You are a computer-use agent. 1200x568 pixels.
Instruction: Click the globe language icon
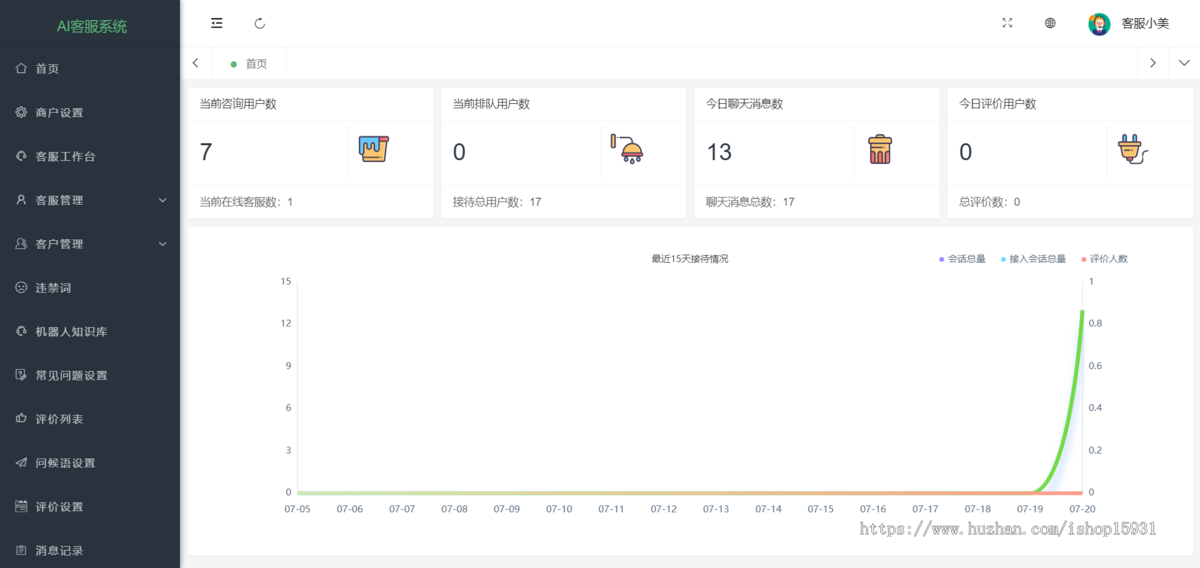[x=1050, y=23]
